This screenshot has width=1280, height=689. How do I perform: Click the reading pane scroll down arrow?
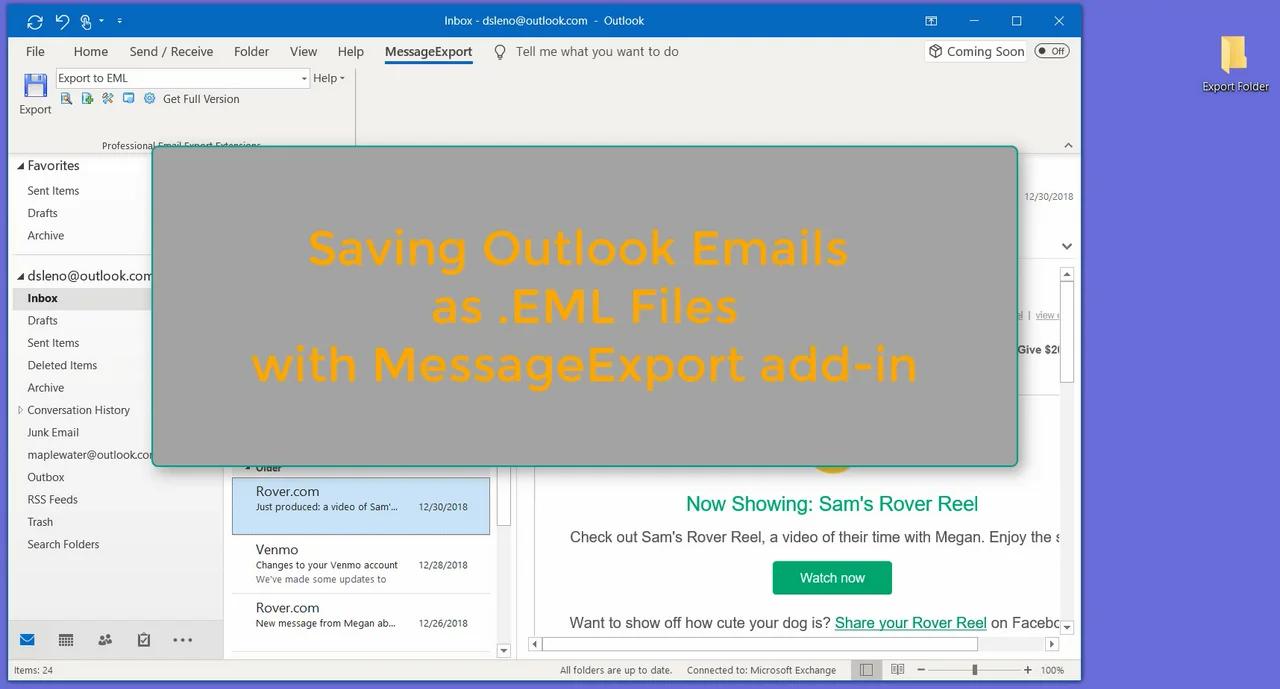coord(1067,627)
